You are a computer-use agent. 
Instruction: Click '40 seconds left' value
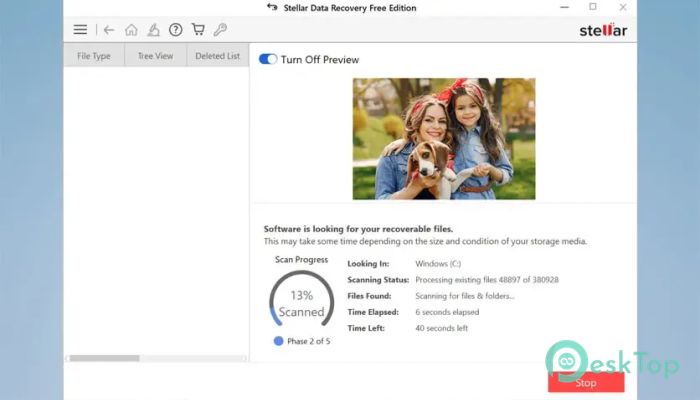[442, 328]
